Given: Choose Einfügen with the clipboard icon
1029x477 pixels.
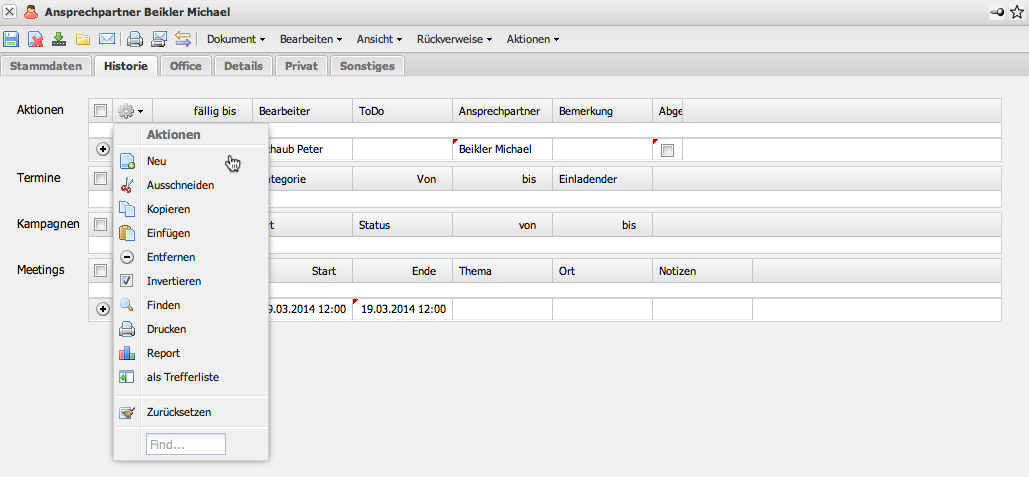Looking at the screenshot, I should click(191, 233).
